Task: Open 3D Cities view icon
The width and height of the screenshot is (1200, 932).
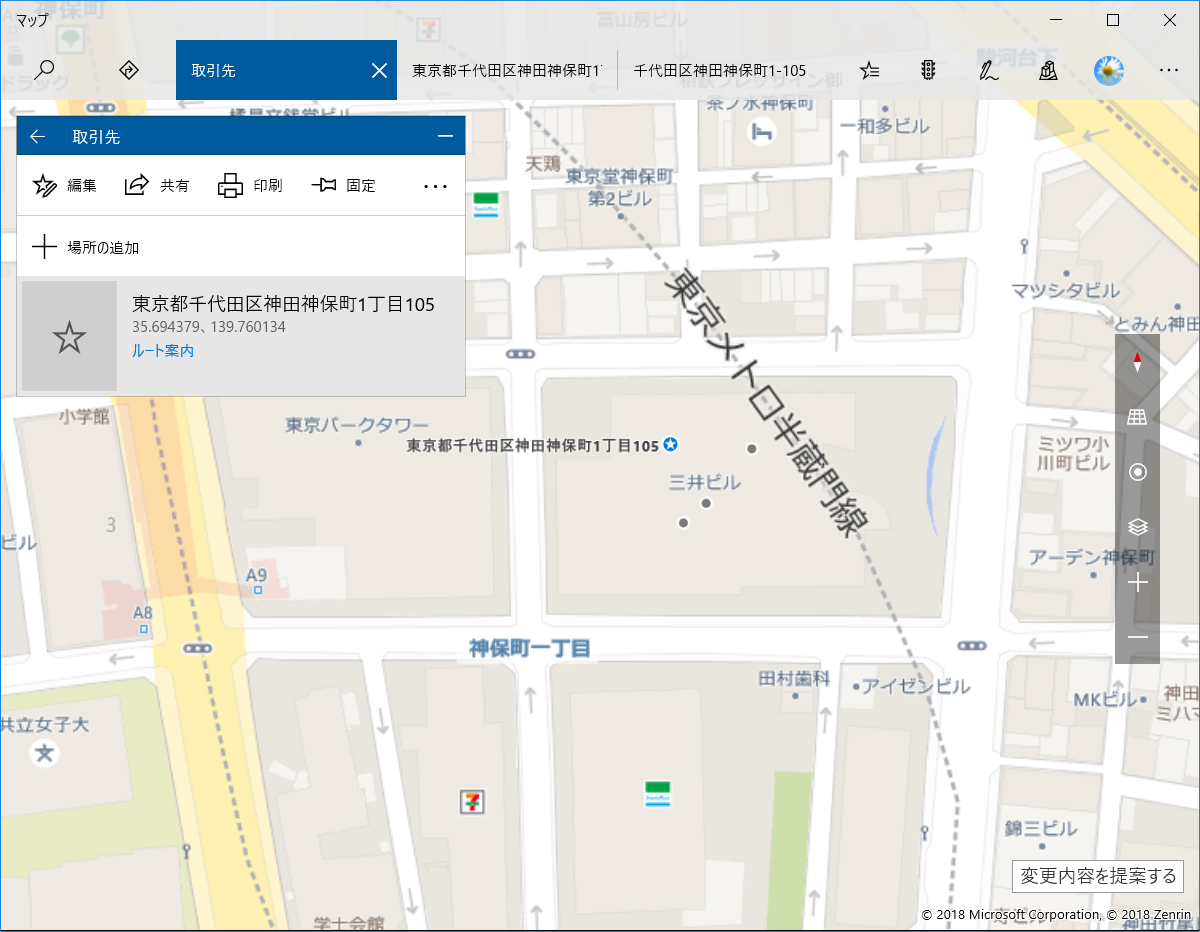Action: (x=1047, y=70)
